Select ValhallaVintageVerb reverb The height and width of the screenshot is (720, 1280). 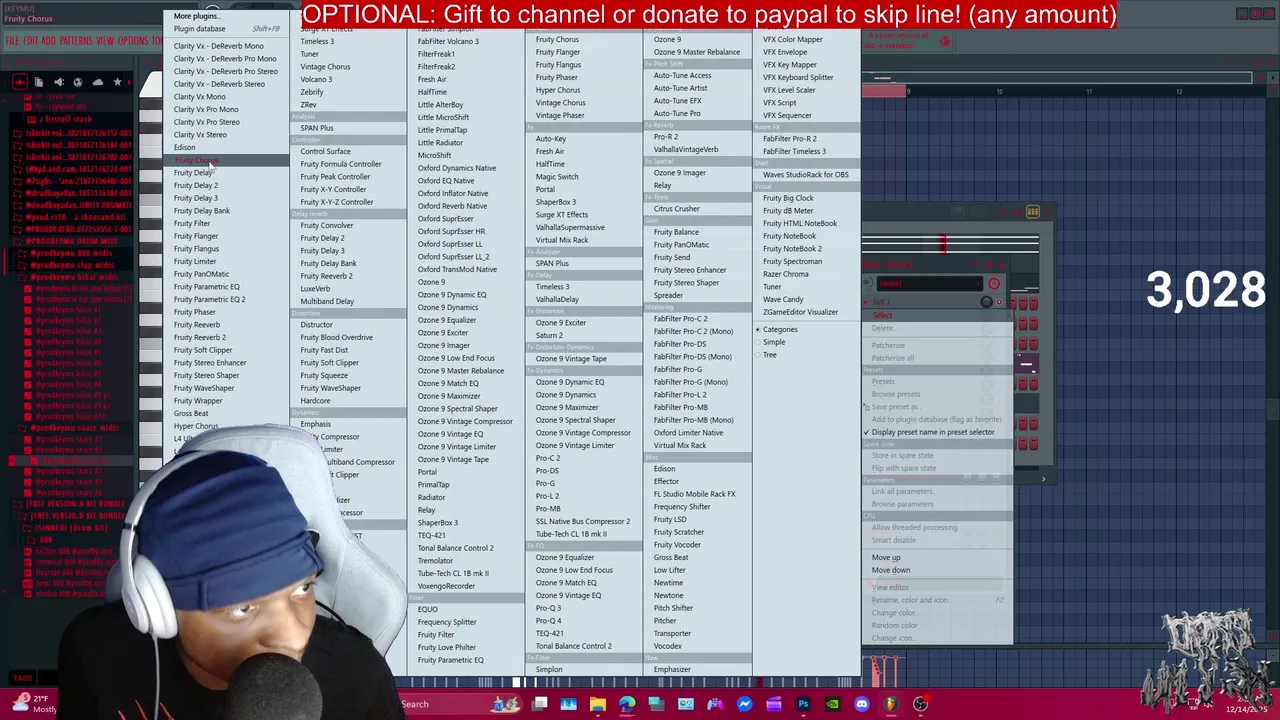(x=686, y=150)
